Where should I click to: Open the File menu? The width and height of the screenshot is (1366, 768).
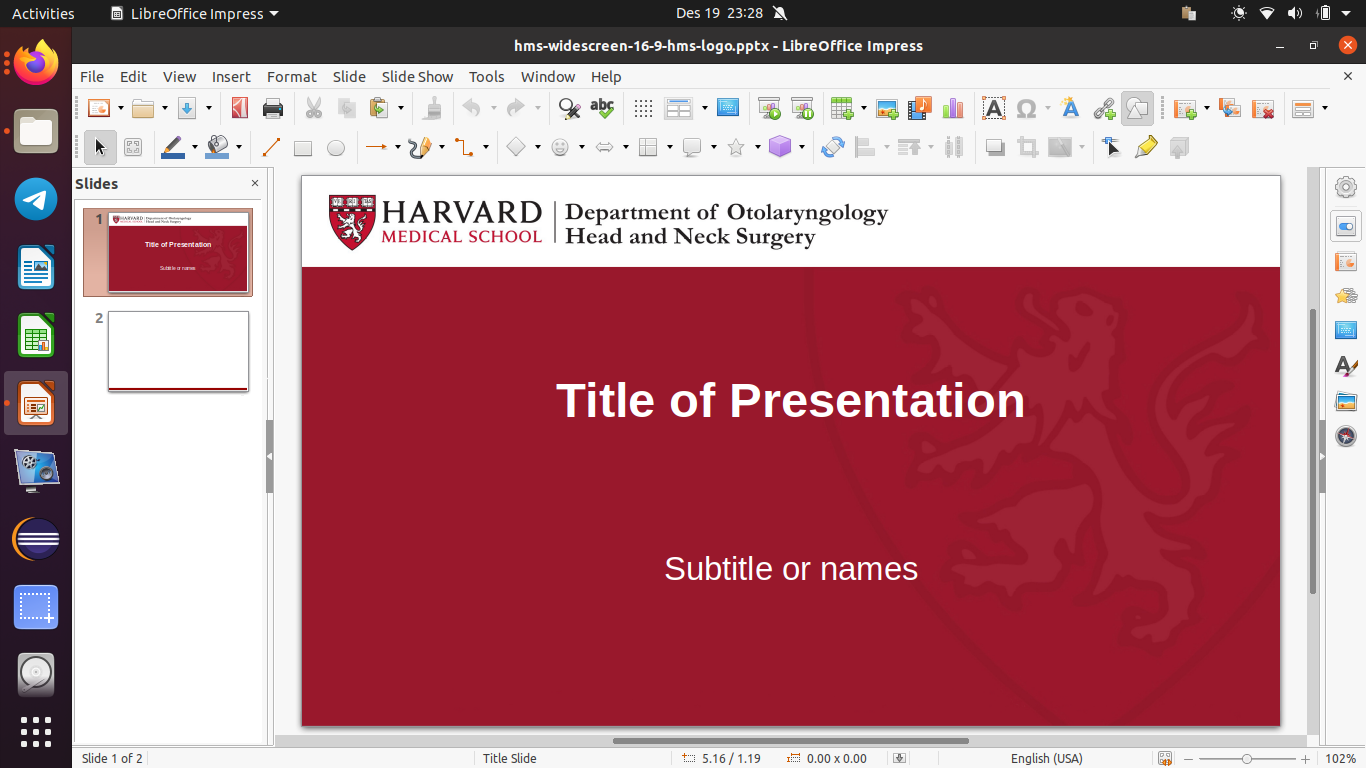click(x=92, y=76)
